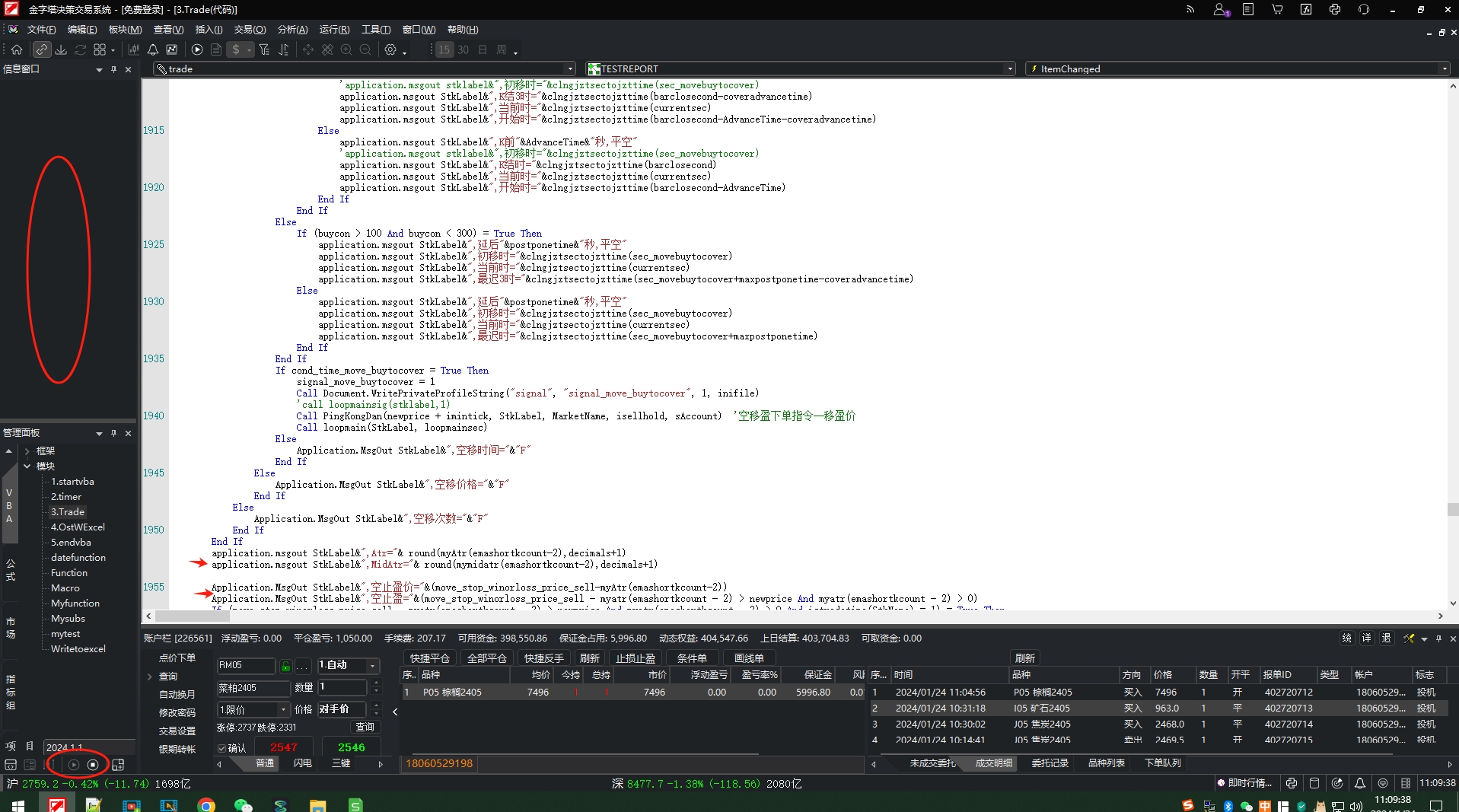The width and height of the screenshot is (1459, 812).
Task: Click the zoom in magnifier icon
Action: click(x=346, y=49)
